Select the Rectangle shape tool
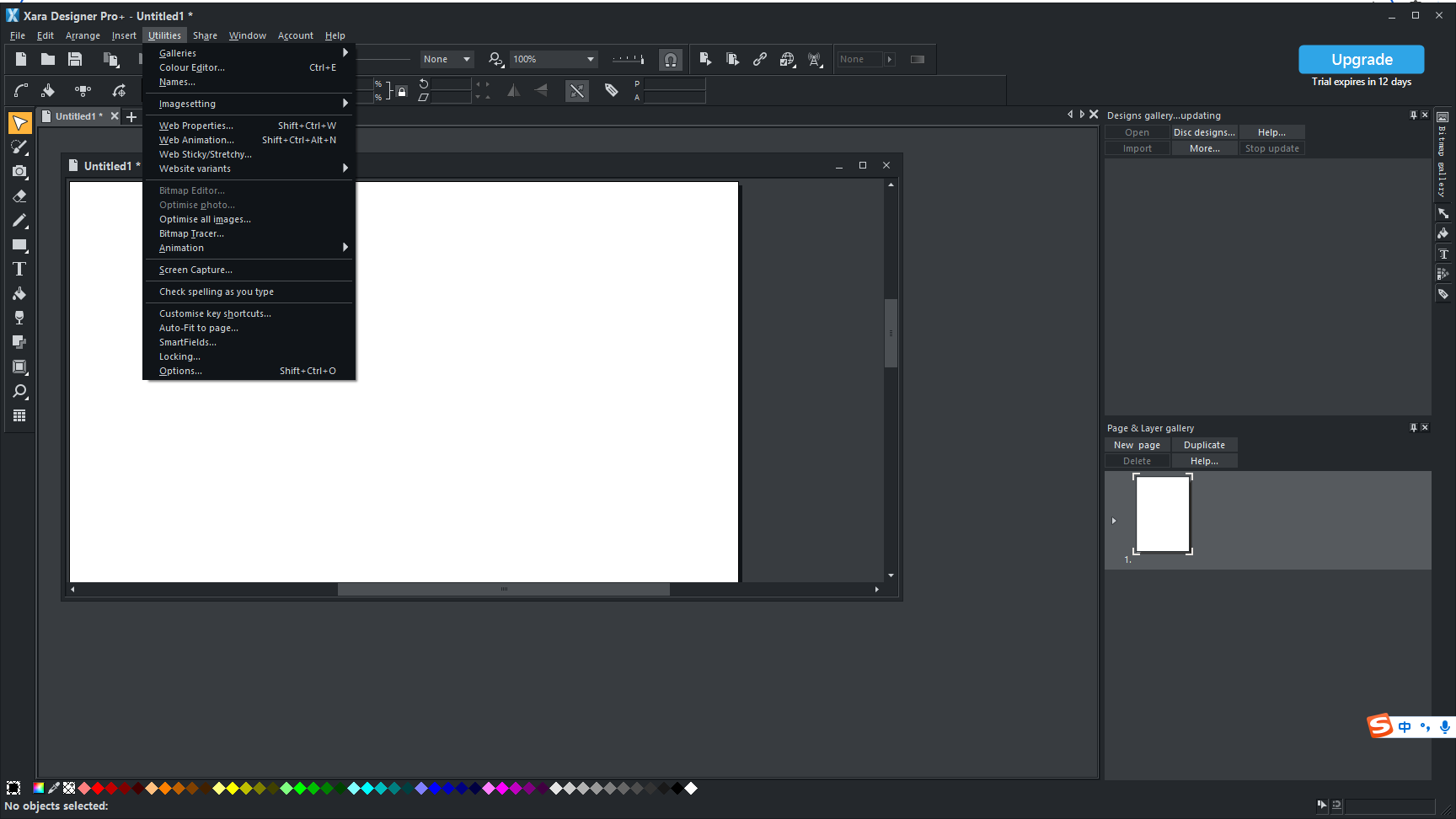The width and height of the screenshot is (1456, 819). 19,245
